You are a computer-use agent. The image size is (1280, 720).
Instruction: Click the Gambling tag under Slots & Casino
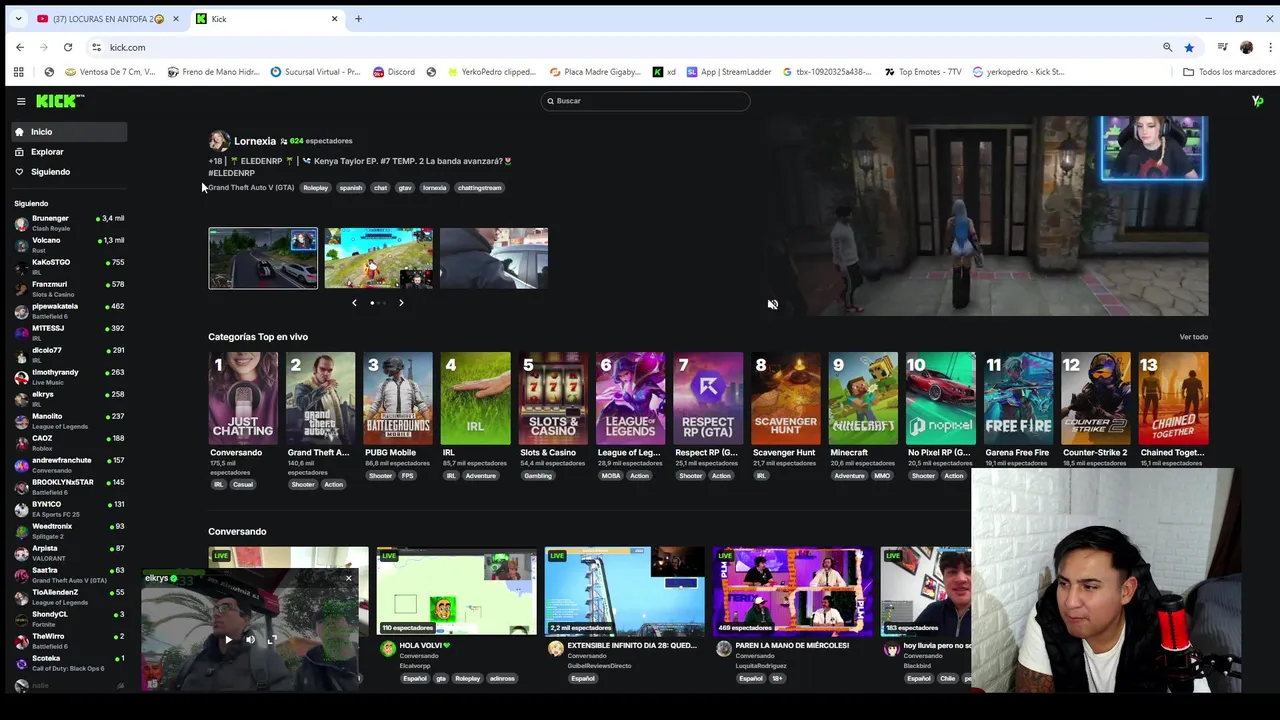coord(538,476)
